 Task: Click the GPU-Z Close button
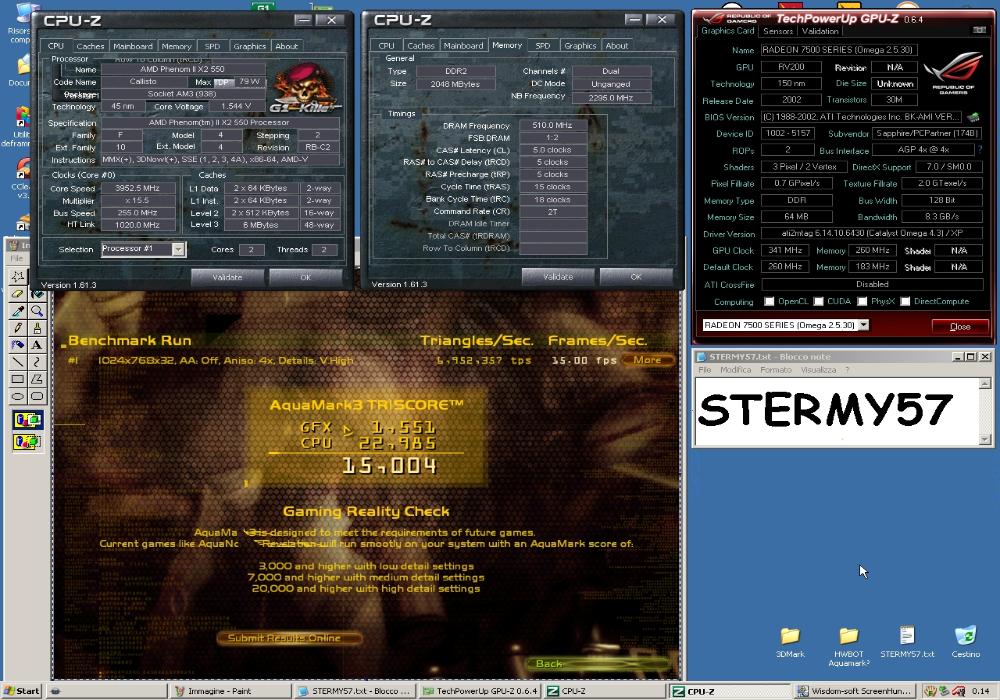(960, 326)
